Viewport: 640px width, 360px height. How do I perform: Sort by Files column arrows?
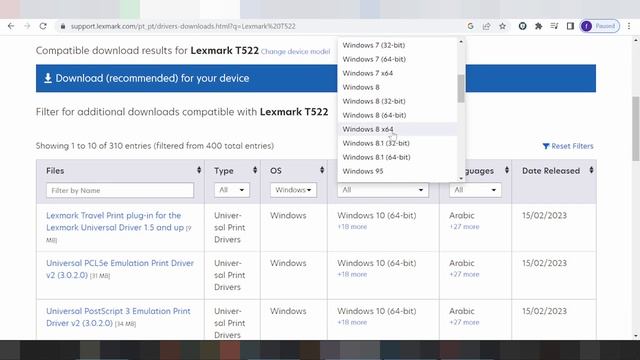pos(199,170)
